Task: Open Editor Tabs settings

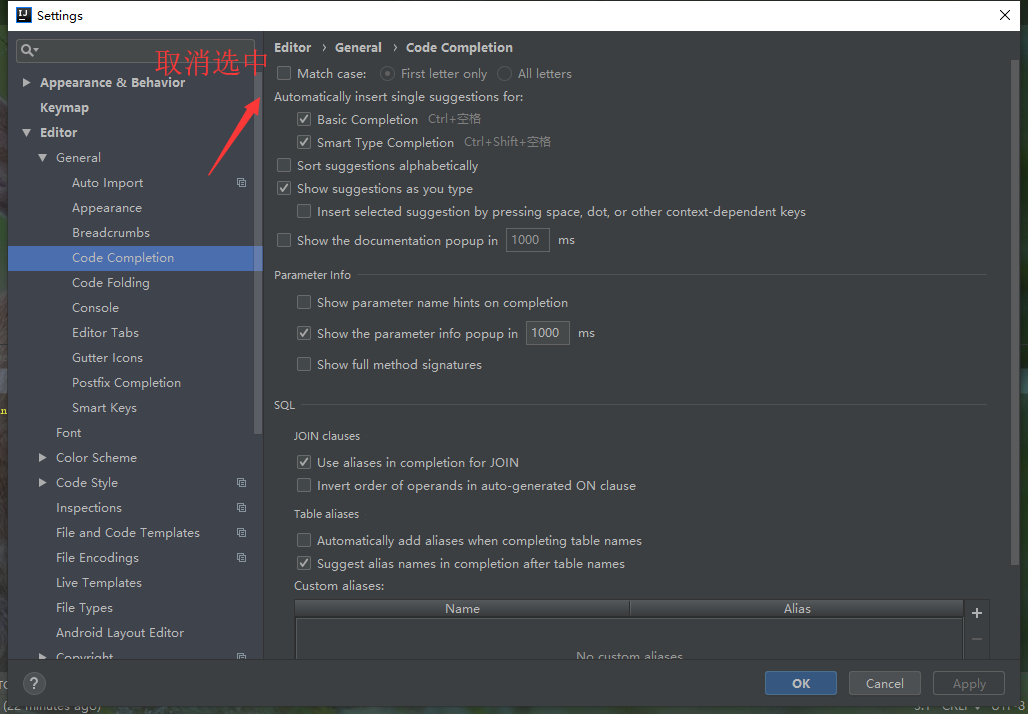Action: [x=106, y=332]
